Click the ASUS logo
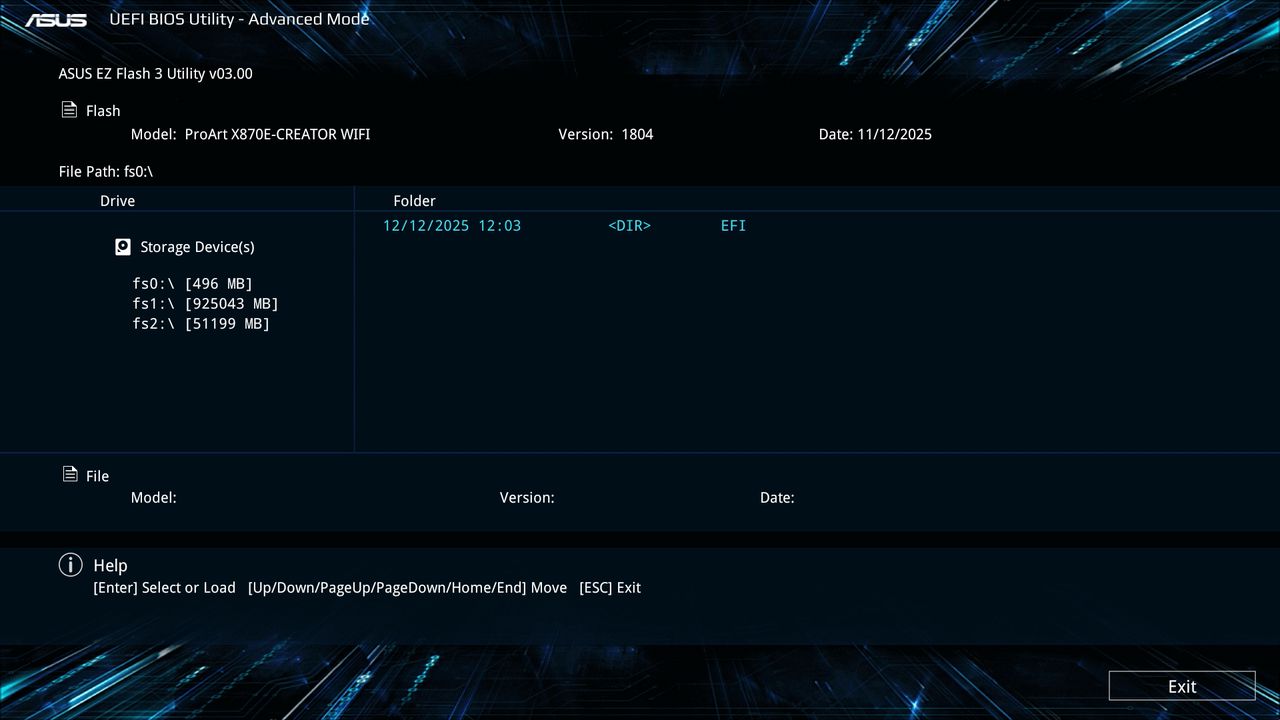Image resolution: width=1280 pixels, height=720 pixels. click(x=55, y=18)
